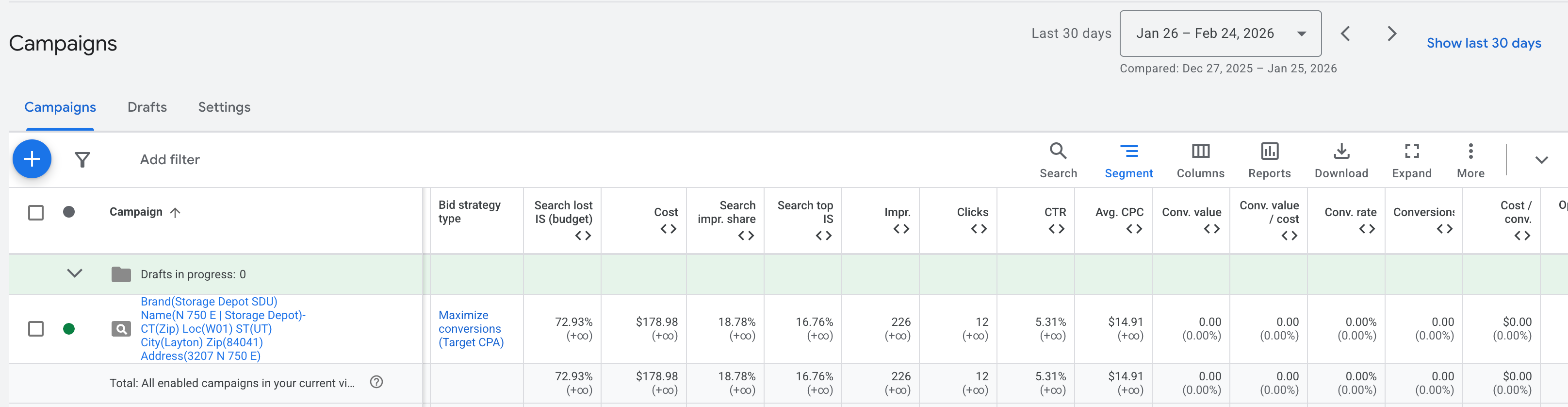
Task: Switch to the Settings tab
Action: [x=224, y=107]
